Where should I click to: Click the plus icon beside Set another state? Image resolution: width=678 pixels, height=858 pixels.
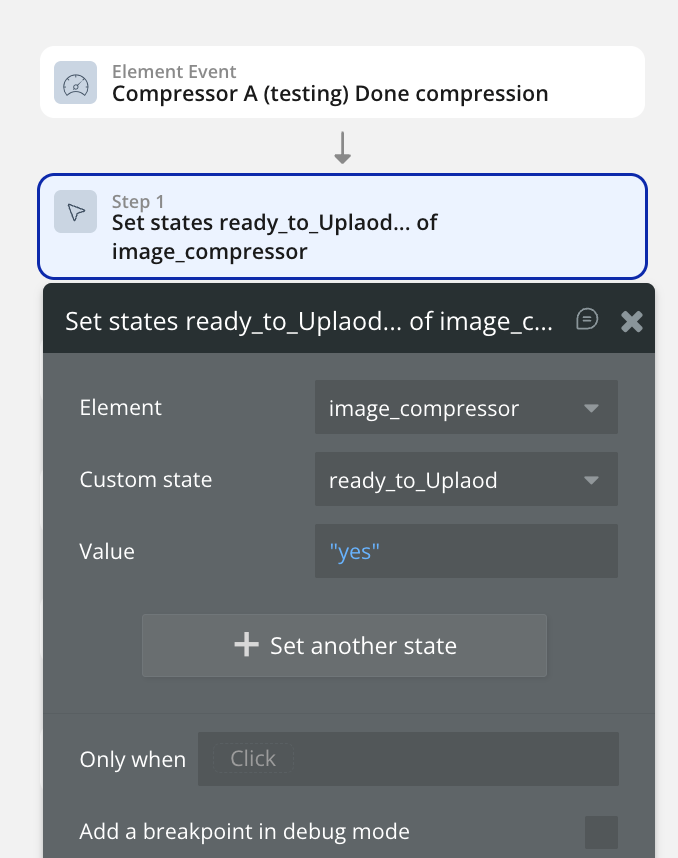coord(246,645)
